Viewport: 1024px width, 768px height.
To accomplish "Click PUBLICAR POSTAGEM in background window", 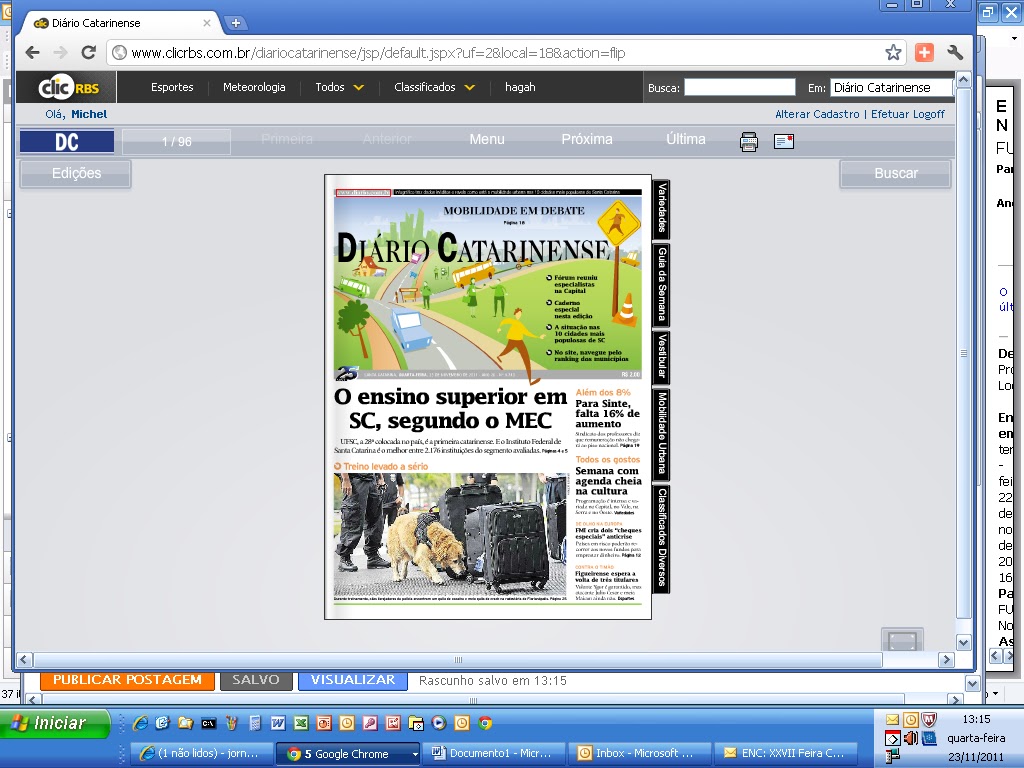I will tap(127, 680).
